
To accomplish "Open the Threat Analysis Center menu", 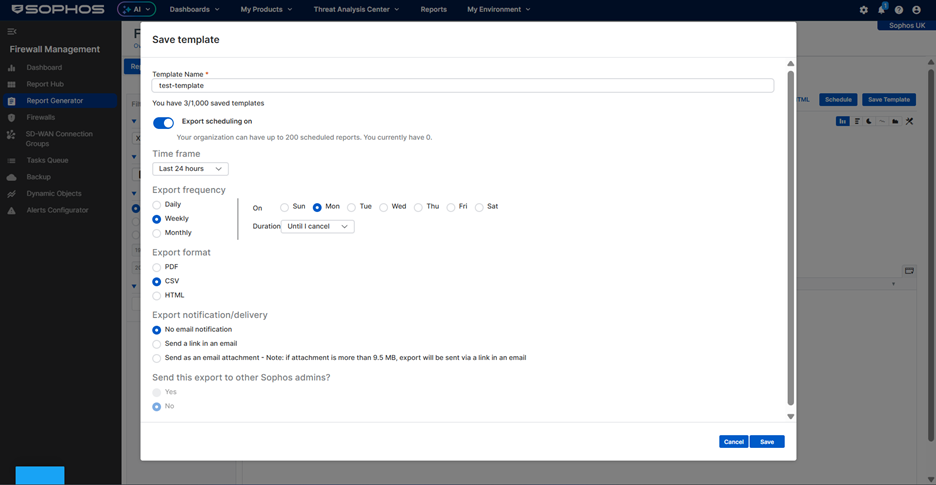I will tap(356, 9).
